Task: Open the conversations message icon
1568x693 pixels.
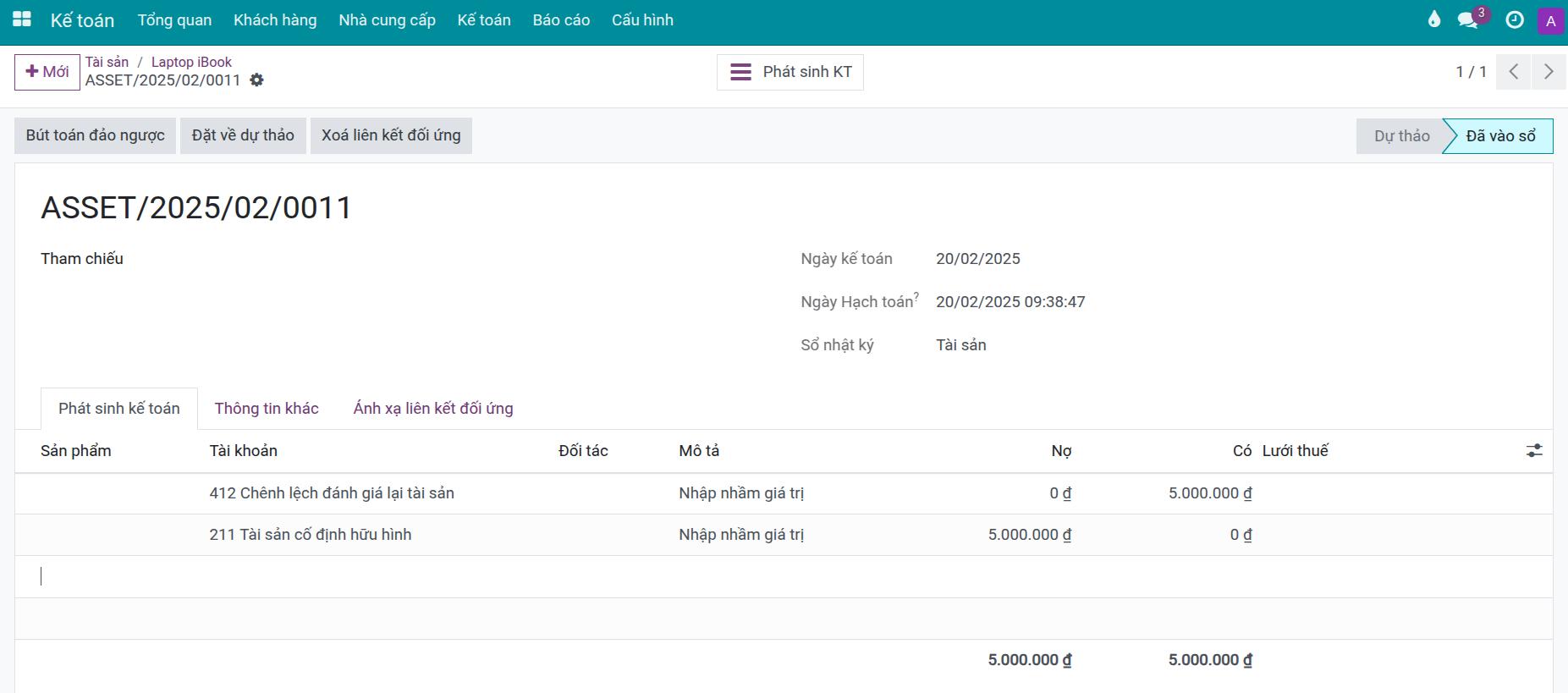Action: coord(1468,20)
